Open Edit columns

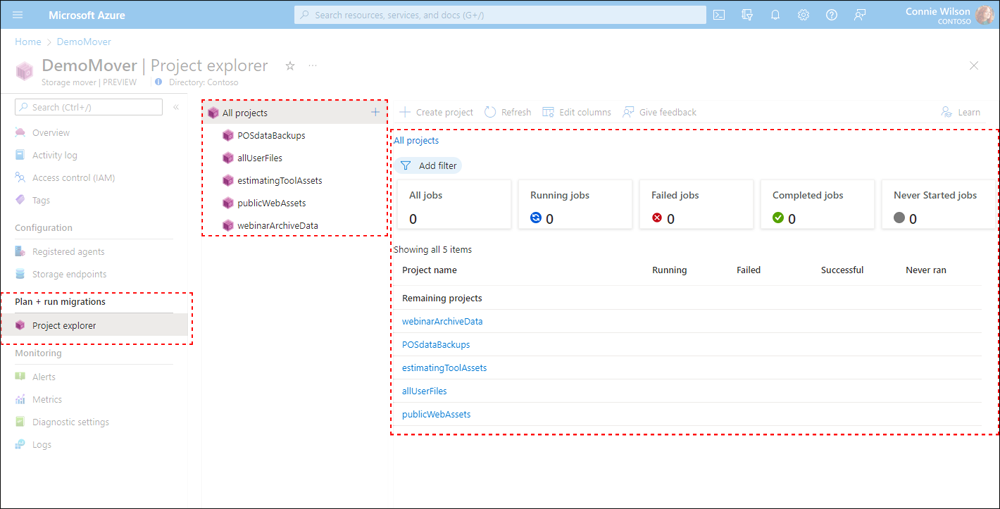click(x=577, y=112)
